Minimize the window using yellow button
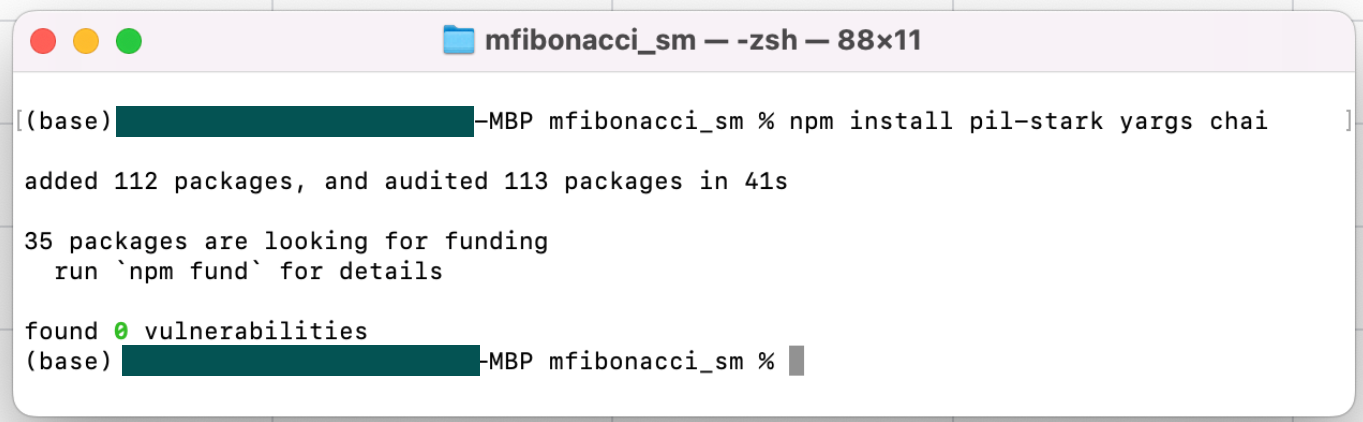1363x422 pixels. 86,41
